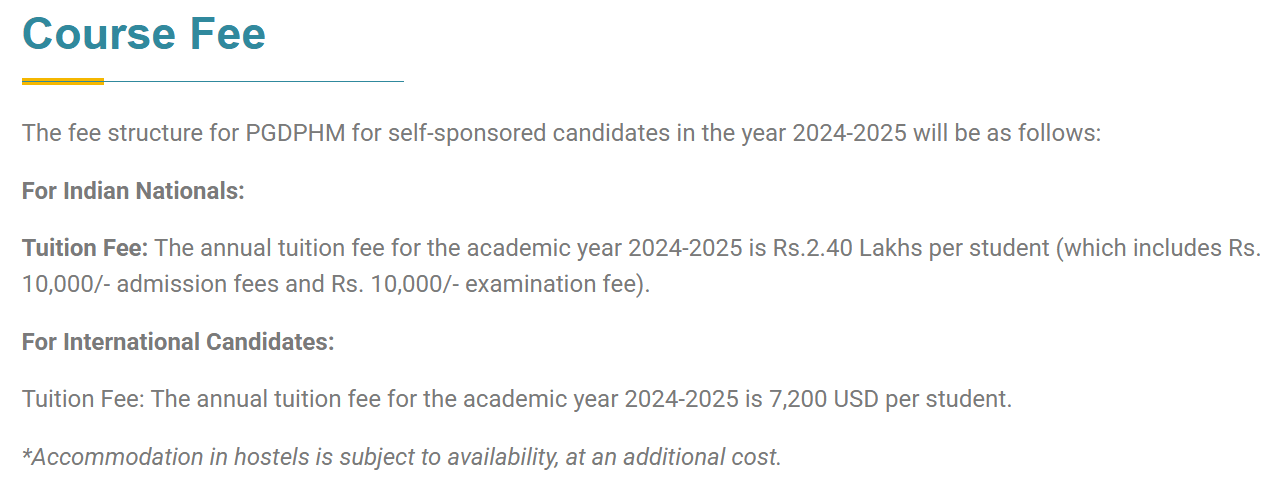The height and width of the screenshot is (493, 1280).
Task: Click the "Course Fee" heading
Action: click(x=144, y=34)
